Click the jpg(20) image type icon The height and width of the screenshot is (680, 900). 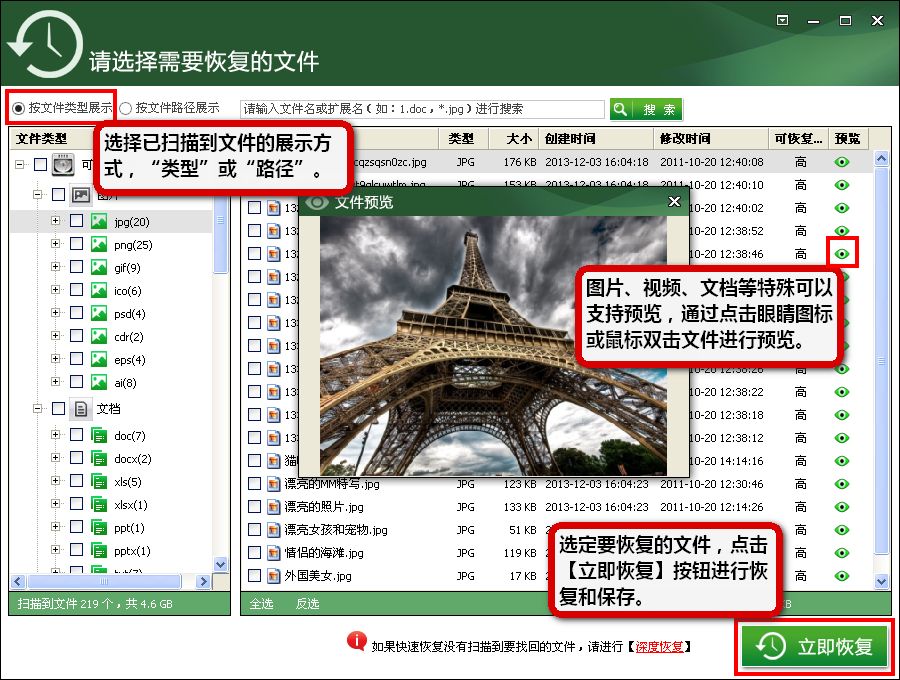coord(99,221)
